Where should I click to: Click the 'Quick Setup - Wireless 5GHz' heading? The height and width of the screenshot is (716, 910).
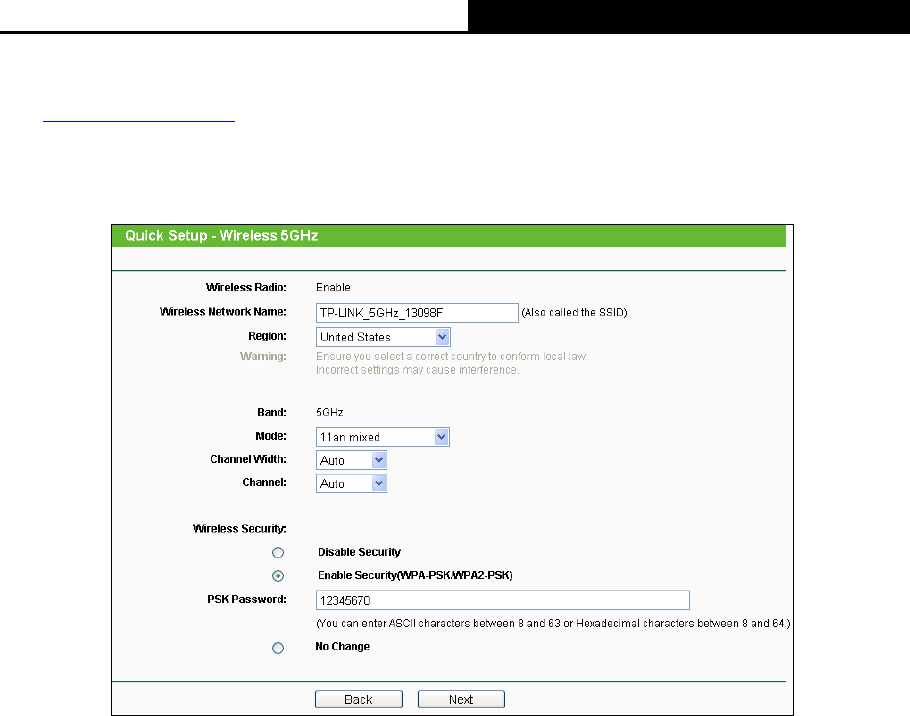coord(222,236)
